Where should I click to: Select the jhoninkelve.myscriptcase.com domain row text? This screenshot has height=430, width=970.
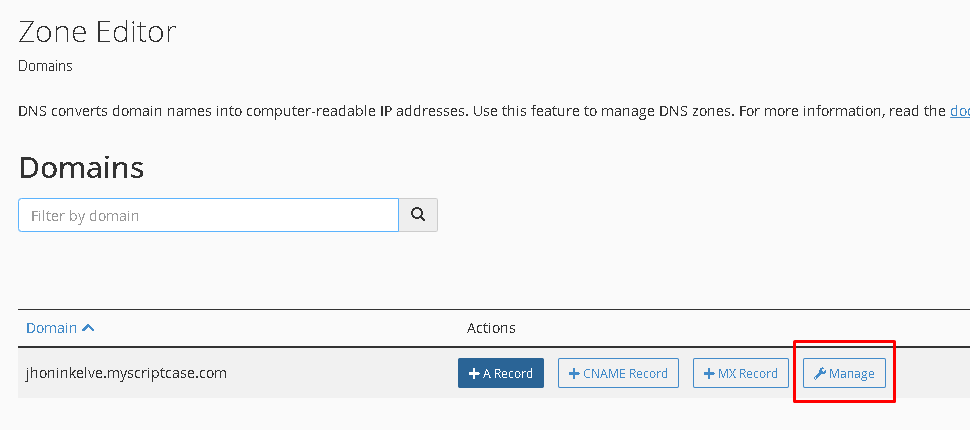[126, 373]
